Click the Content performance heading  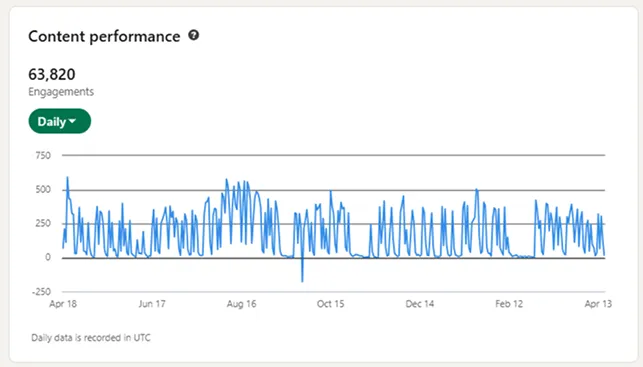104,36
